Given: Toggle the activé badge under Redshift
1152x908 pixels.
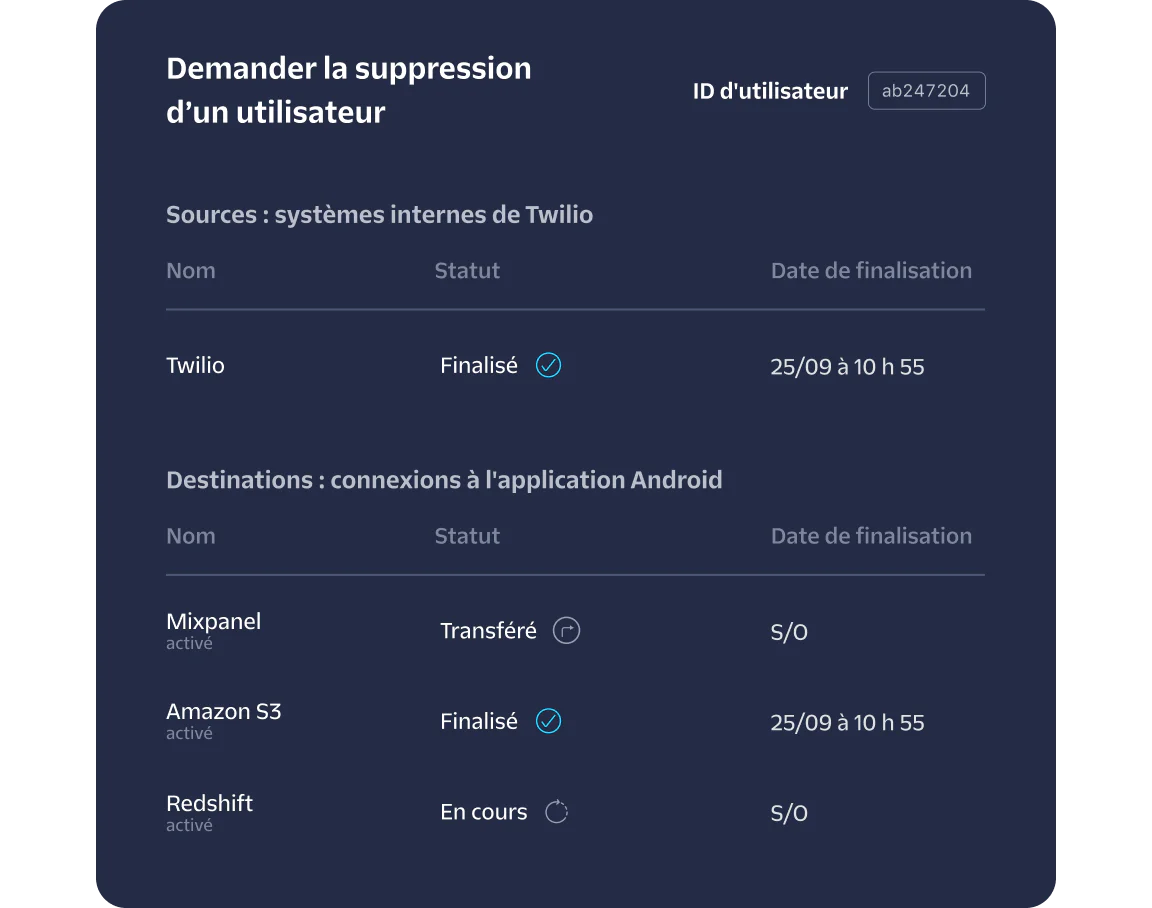Looking at the screenshot, I should (x=189, y=825).
